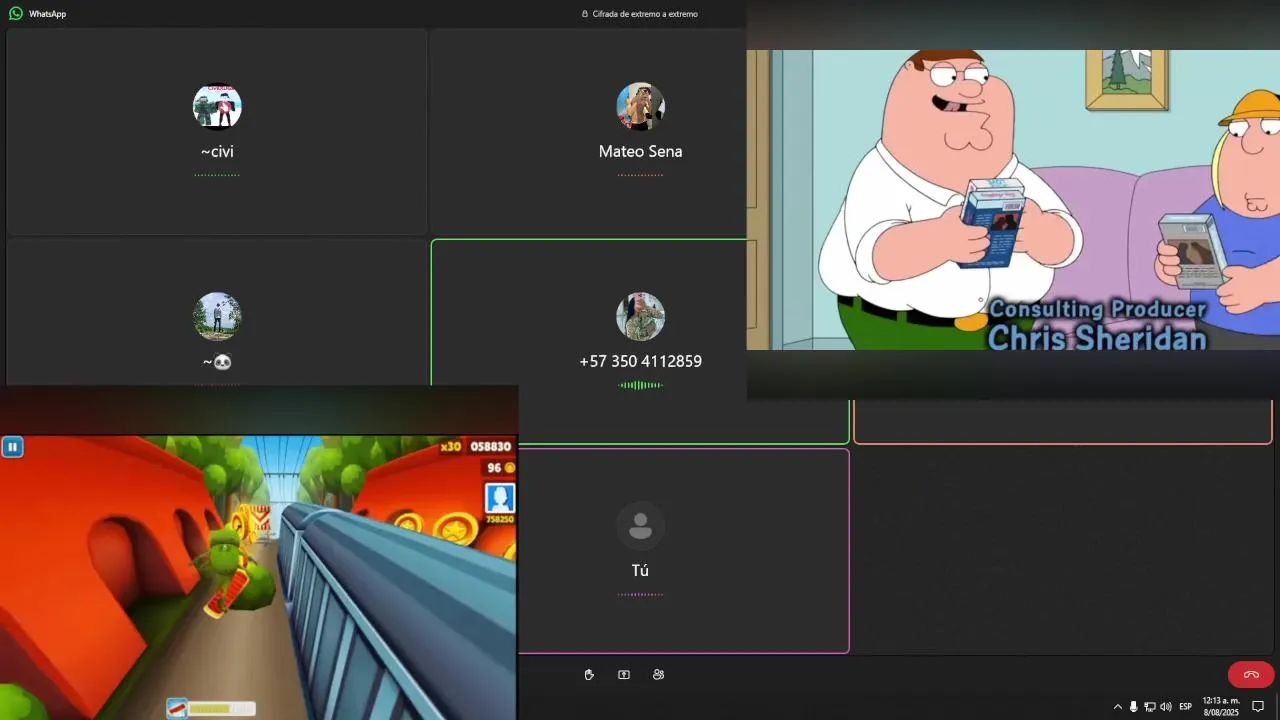Click the 'Consulting Producer' caption in cartoon video
1280x720 pixels.
click(1097, 310)
